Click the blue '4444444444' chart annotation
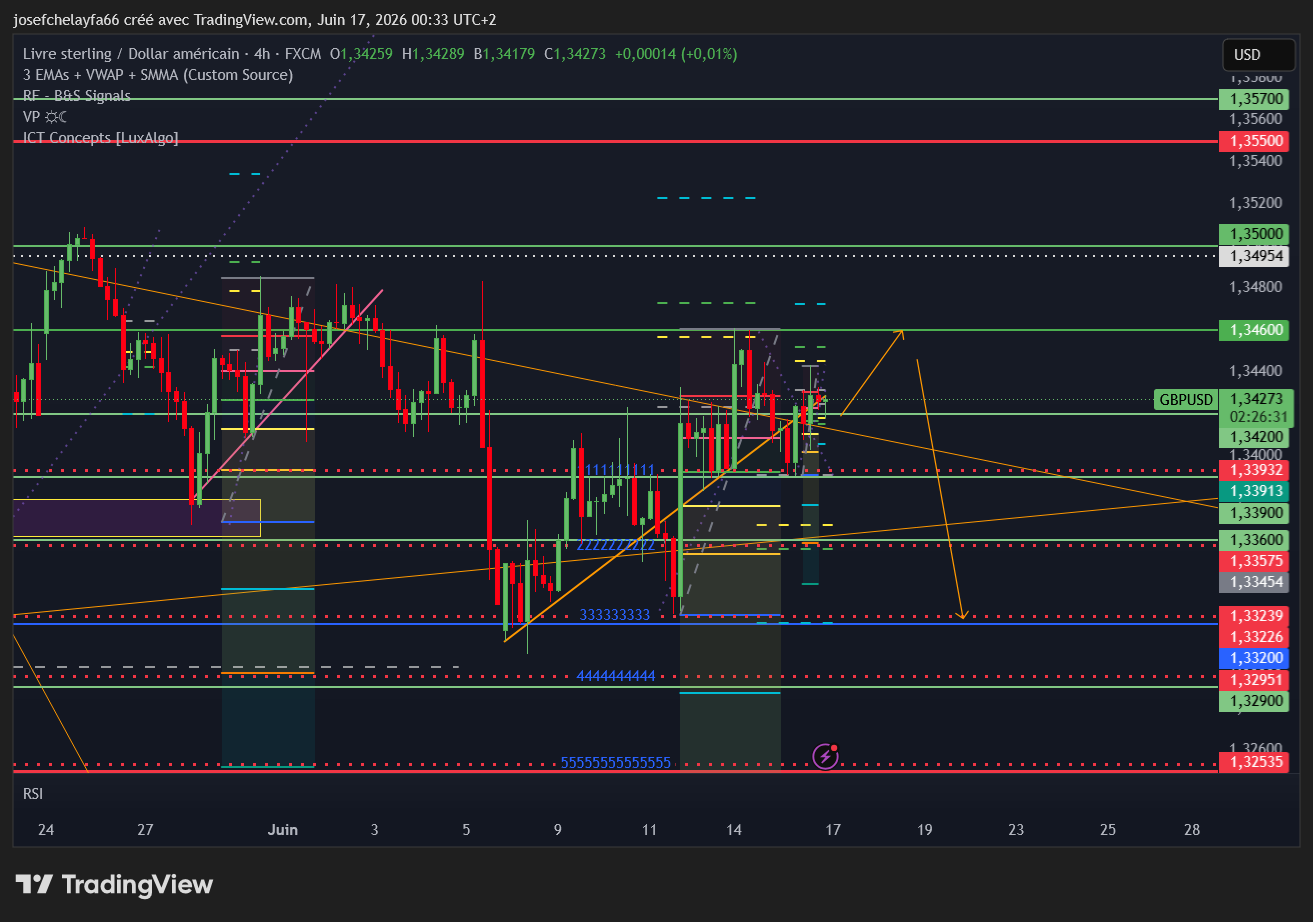The image size is (1313, 922). pos(616,676)
